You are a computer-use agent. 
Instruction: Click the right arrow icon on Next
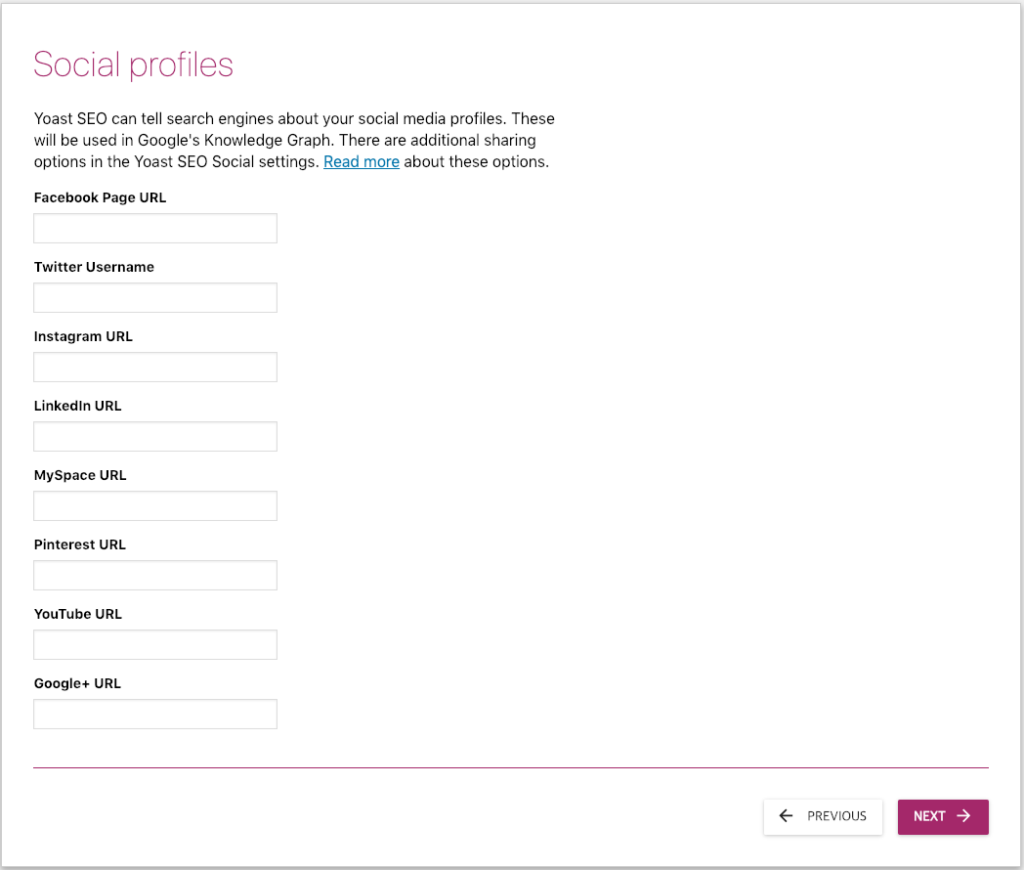pyautogui.click(x=964, y=816)
